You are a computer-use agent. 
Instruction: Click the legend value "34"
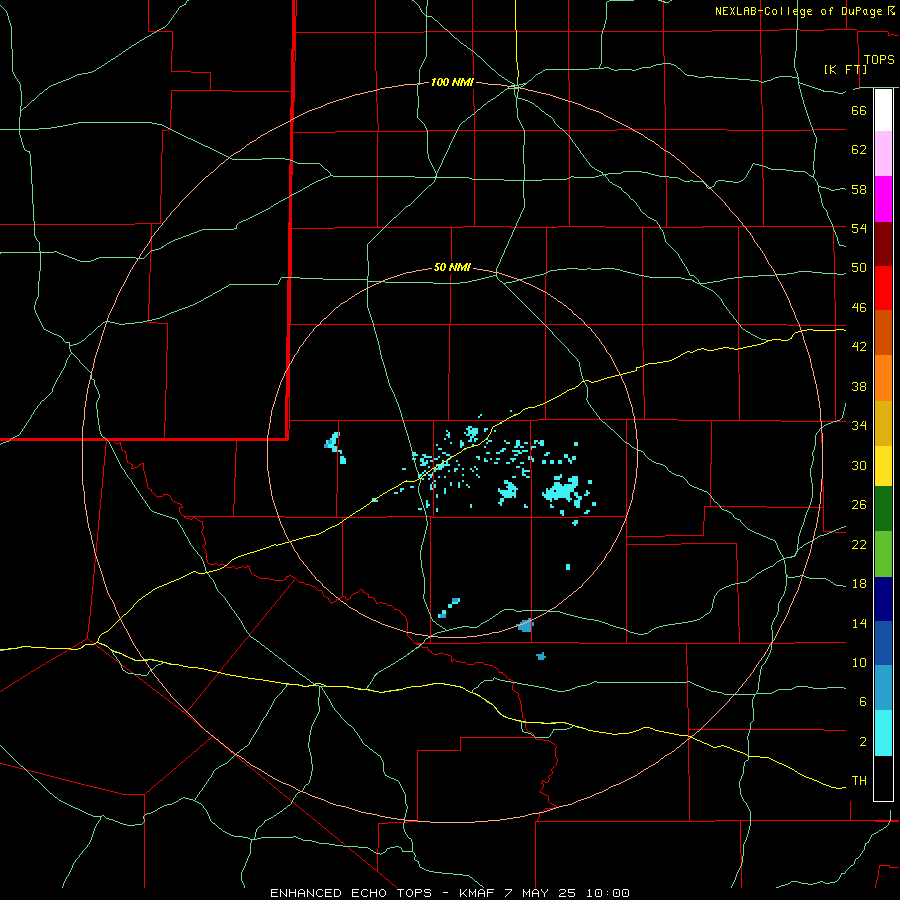(859, 426)
